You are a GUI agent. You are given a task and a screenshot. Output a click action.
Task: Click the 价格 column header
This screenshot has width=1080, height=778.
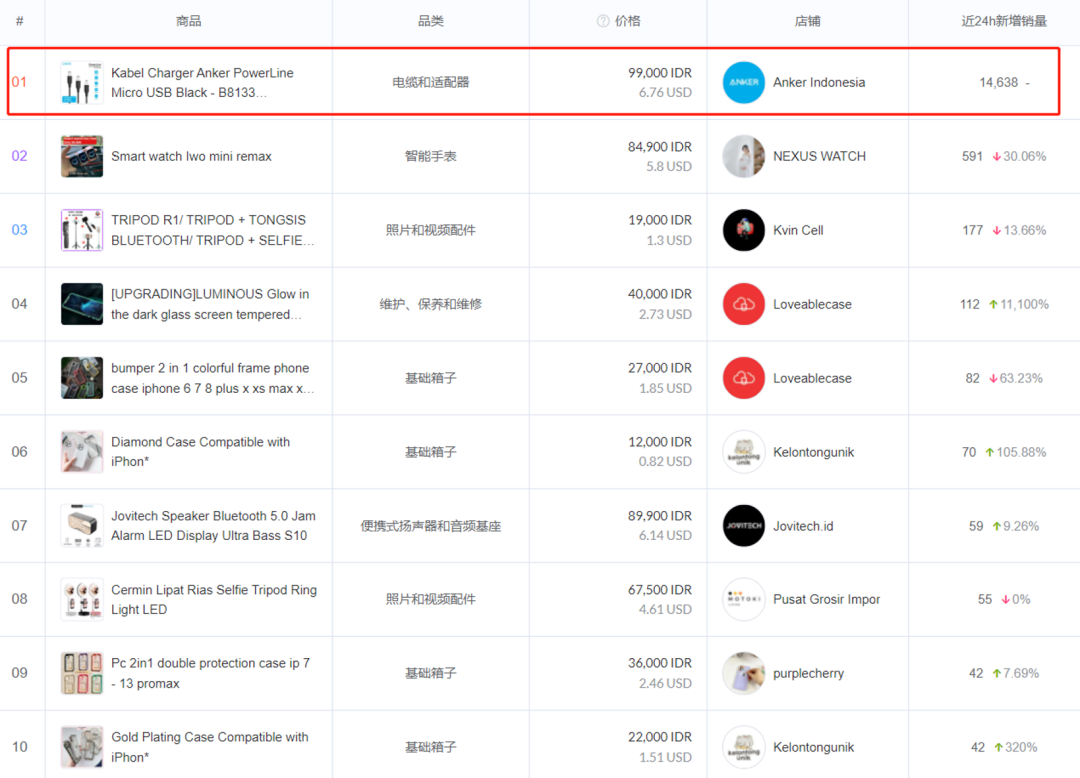627,21
